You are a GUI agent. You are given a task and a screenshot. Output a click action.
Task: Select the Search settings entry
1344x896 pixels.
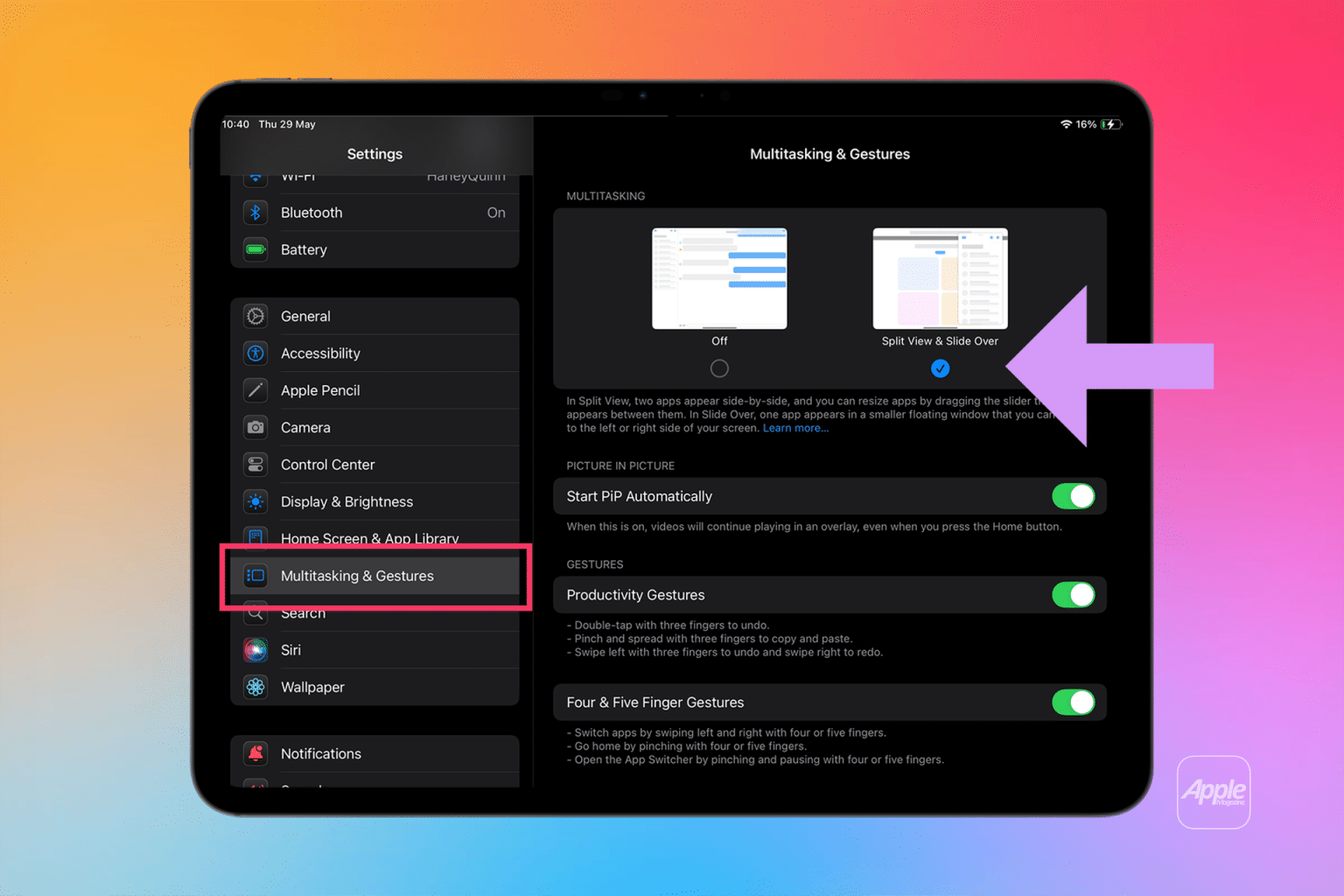point(303,613)
